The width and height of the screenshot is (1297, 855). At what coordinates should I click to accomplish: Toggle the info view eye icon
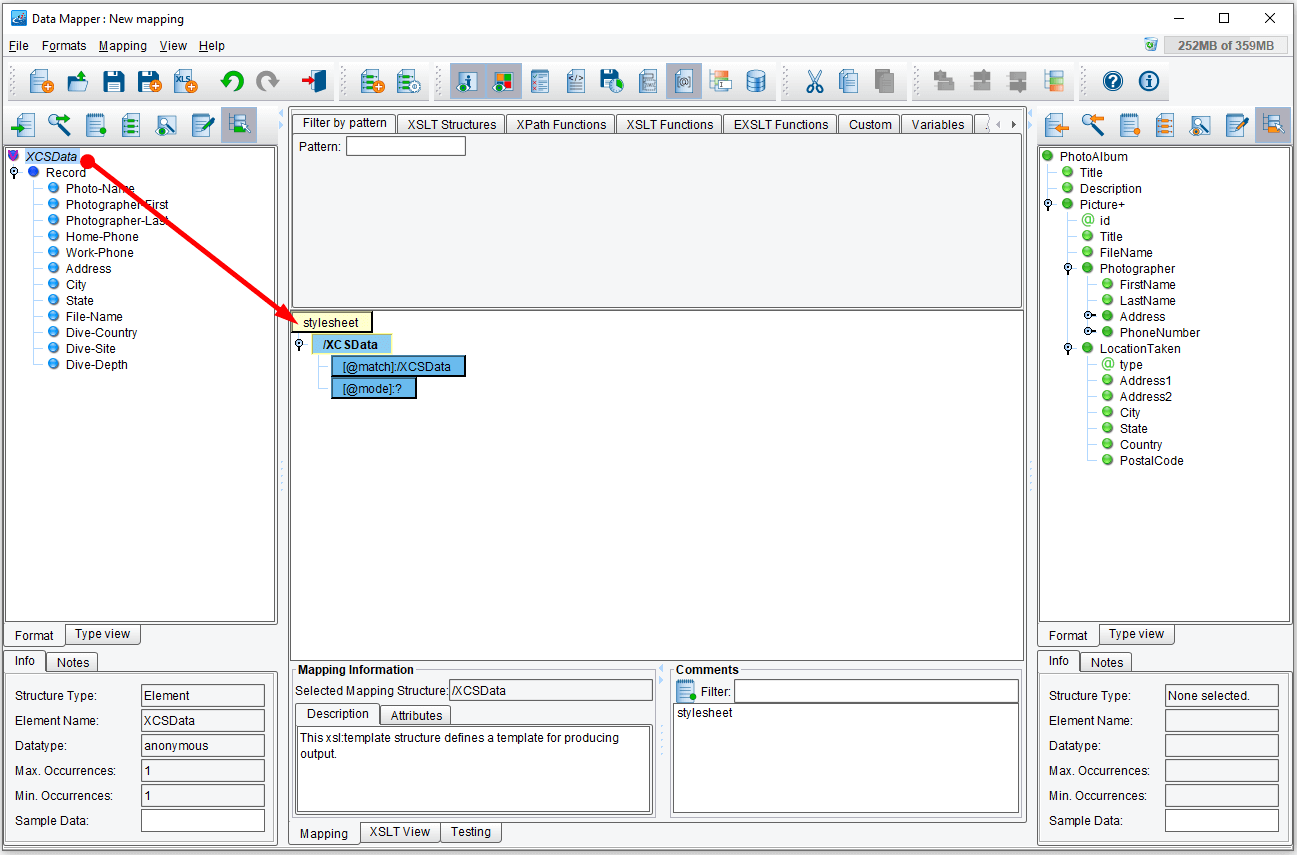coord(467,81)
